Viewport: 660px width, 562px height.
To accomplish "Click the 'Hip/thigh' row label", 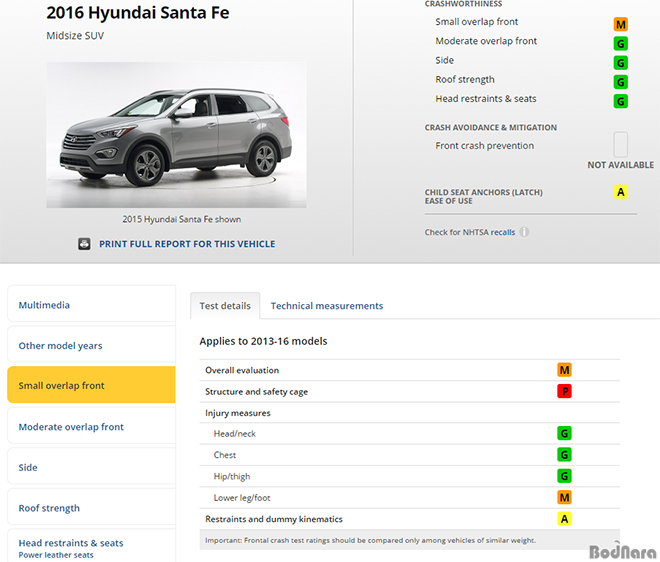I will [232, 477].
